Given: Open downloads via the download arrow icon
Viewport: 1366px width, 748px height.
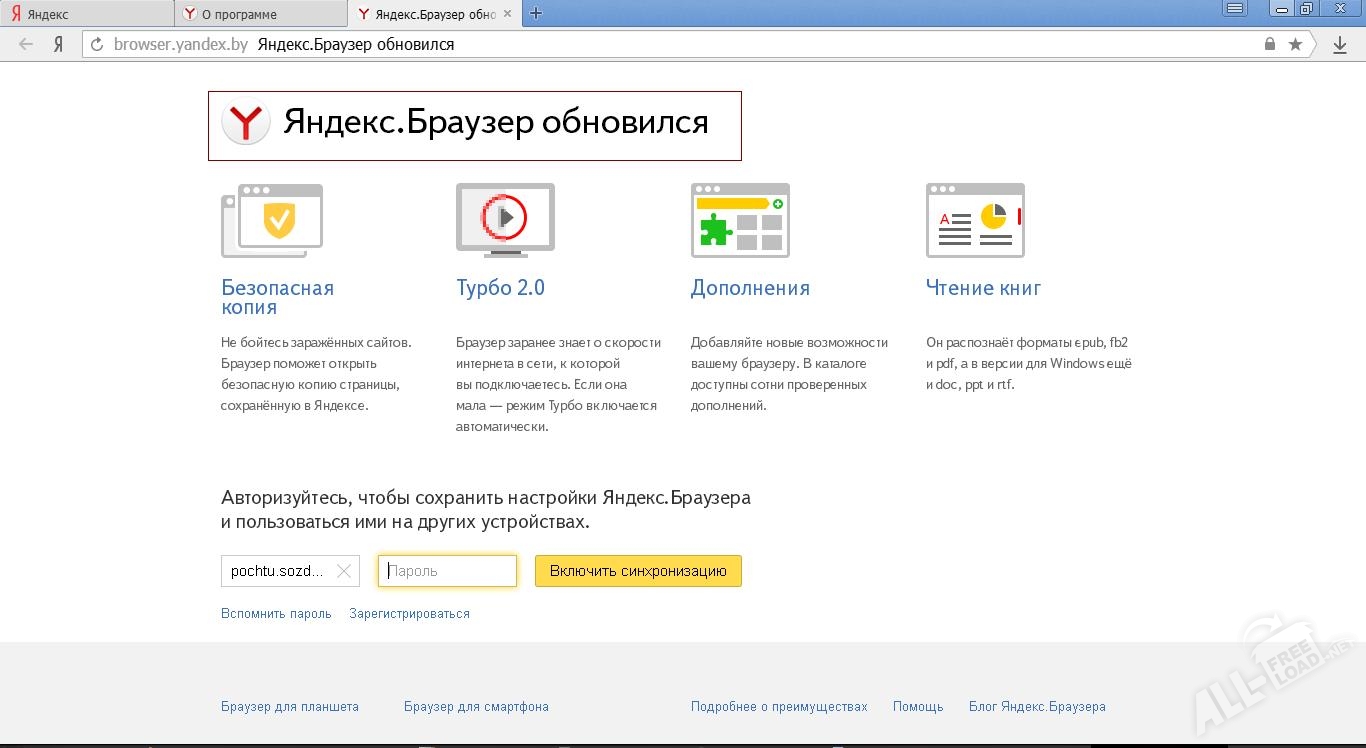Looking at the screenshot, I should click(1340, 44).
